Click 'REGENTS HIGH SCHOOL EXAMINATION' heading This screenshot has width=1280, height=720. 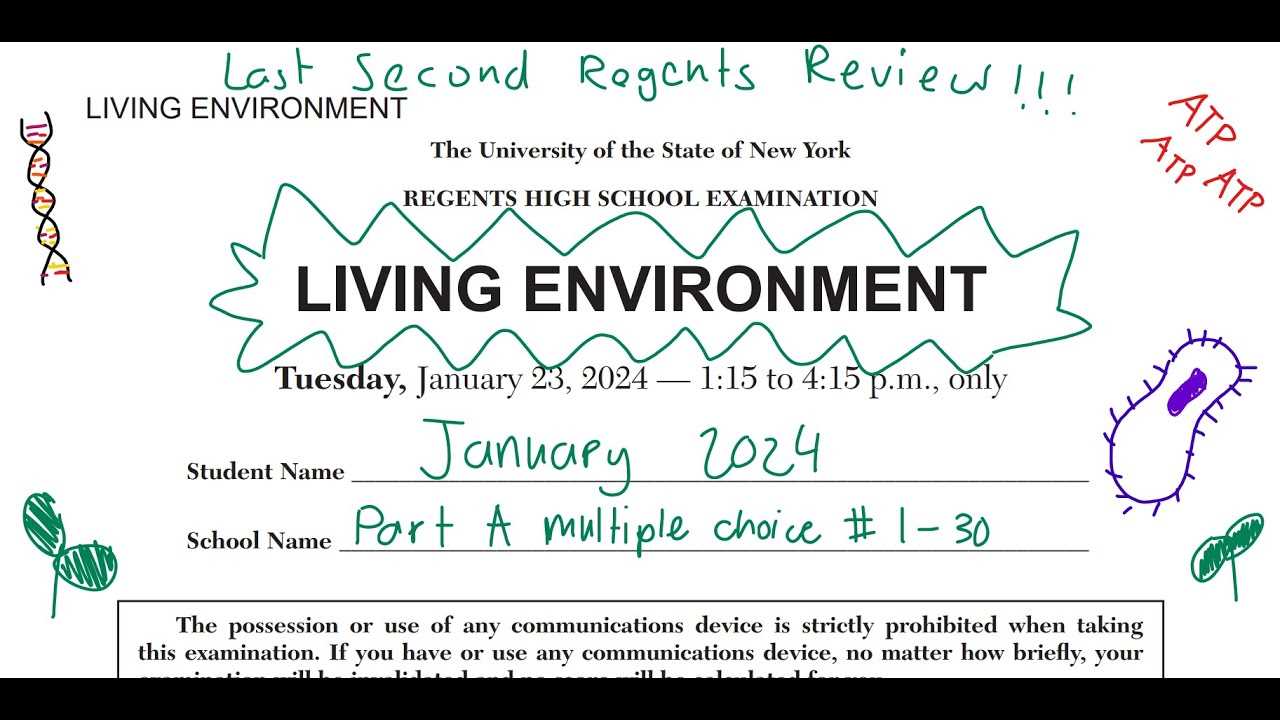coord(640,199)
